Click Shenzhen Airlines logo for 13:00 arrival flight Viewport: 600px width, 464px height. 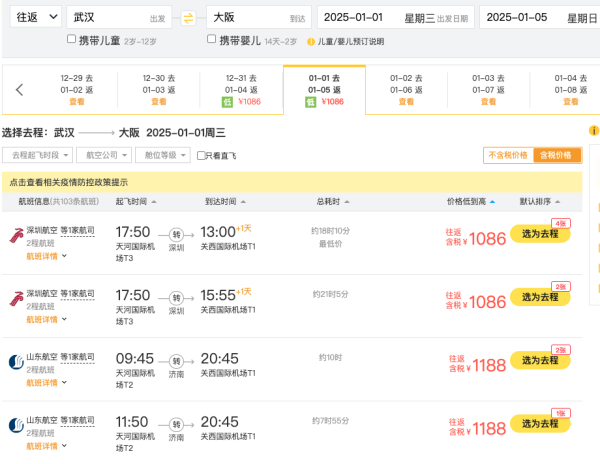tap(16, 235)
